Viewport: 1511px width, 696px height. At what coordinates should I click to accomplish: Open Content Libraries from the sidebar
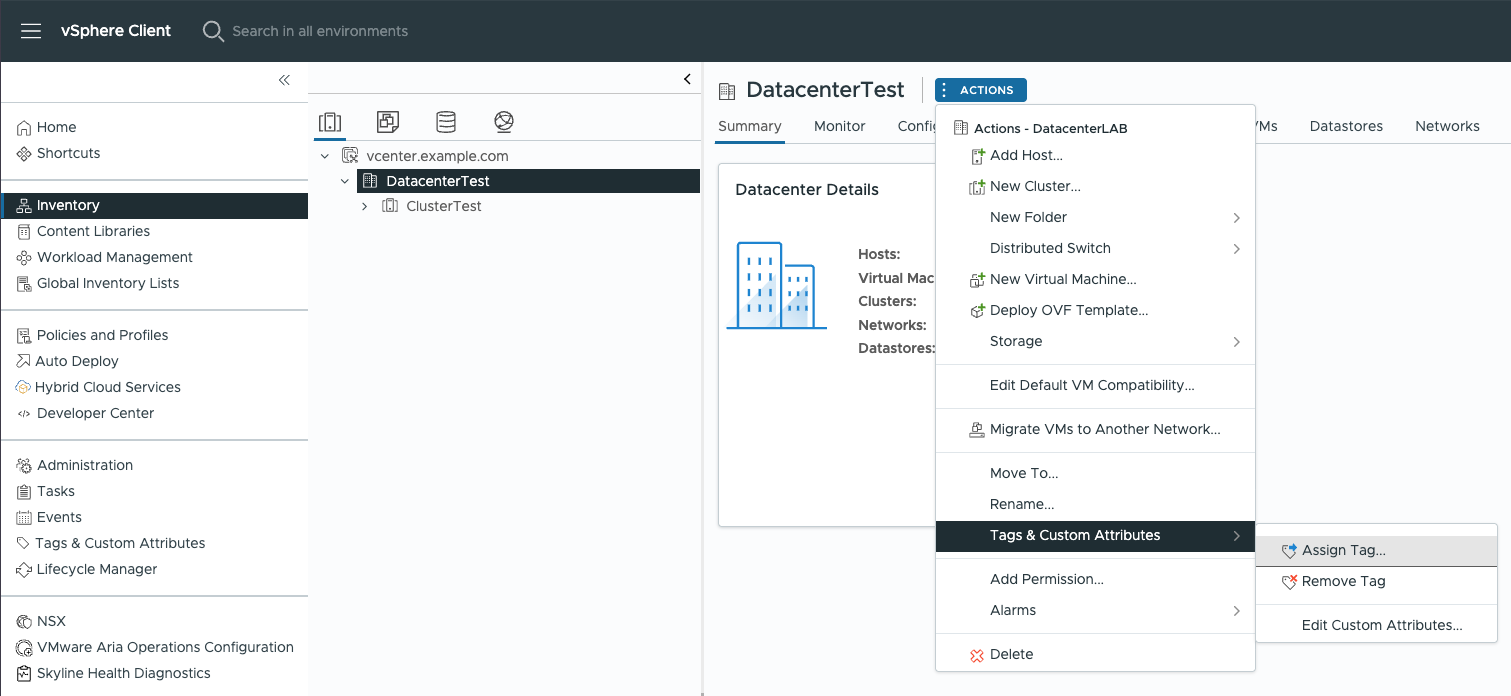tap(93, 231)
